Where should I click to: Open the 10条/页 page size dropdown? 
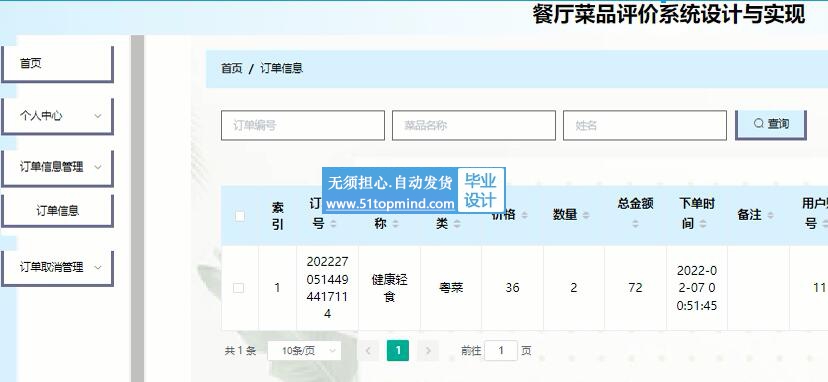304,351
